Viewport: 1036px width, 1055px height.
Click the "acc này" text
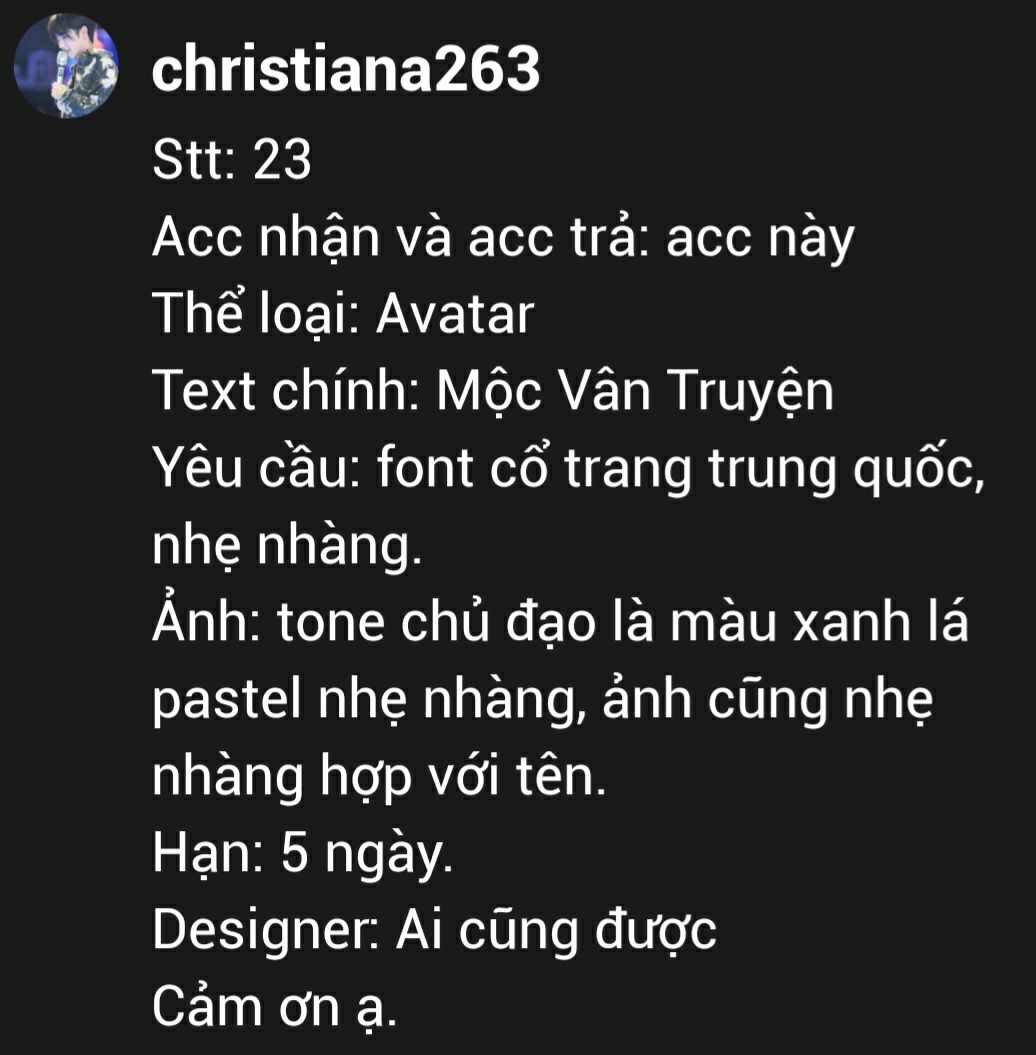coord(760,240)
